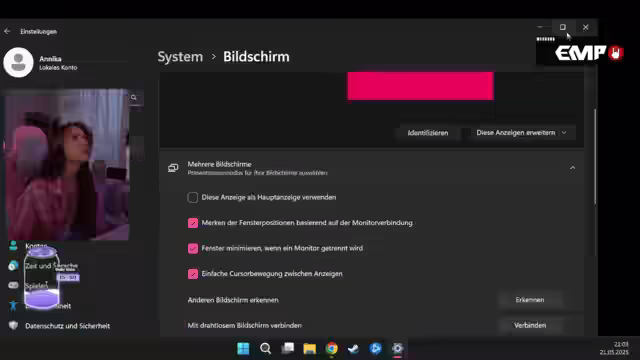Screen dimensions: 640x360
Task: Uncheck Merken der Fensterpositionen checkbox
Action: coord(193,223)
